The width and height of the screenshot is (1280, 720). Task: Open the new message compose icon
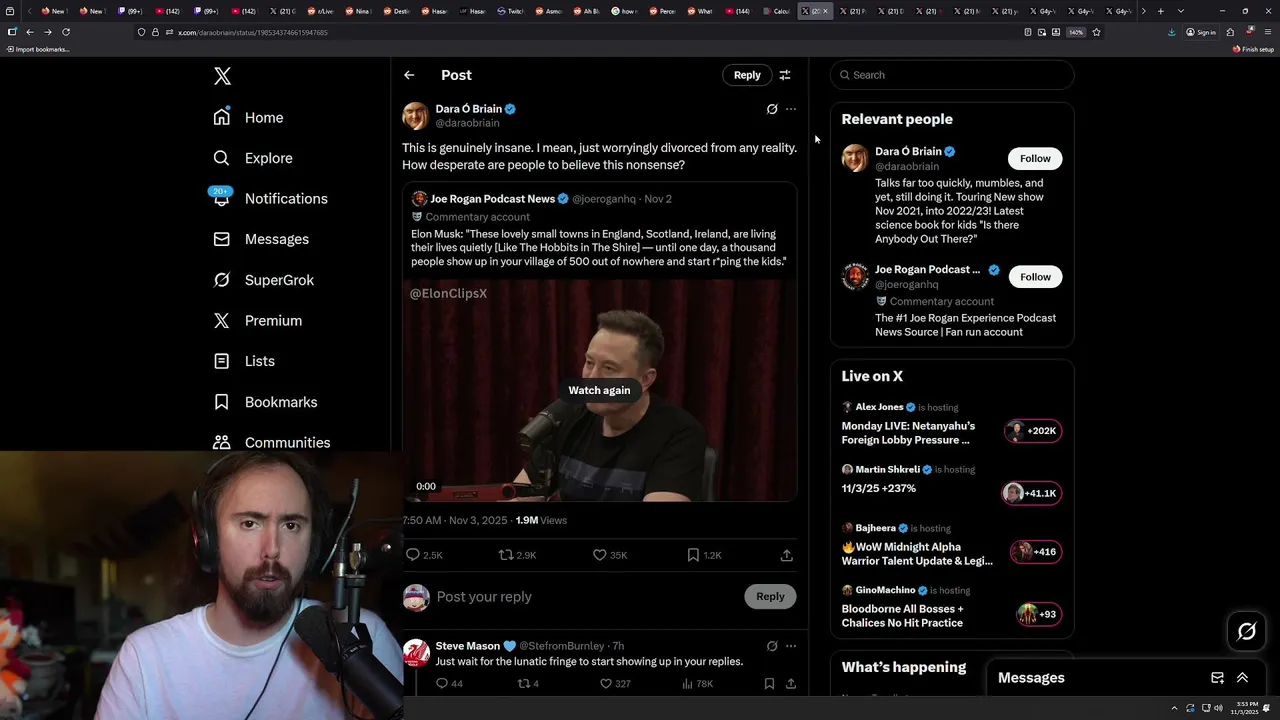point(1217,678)
